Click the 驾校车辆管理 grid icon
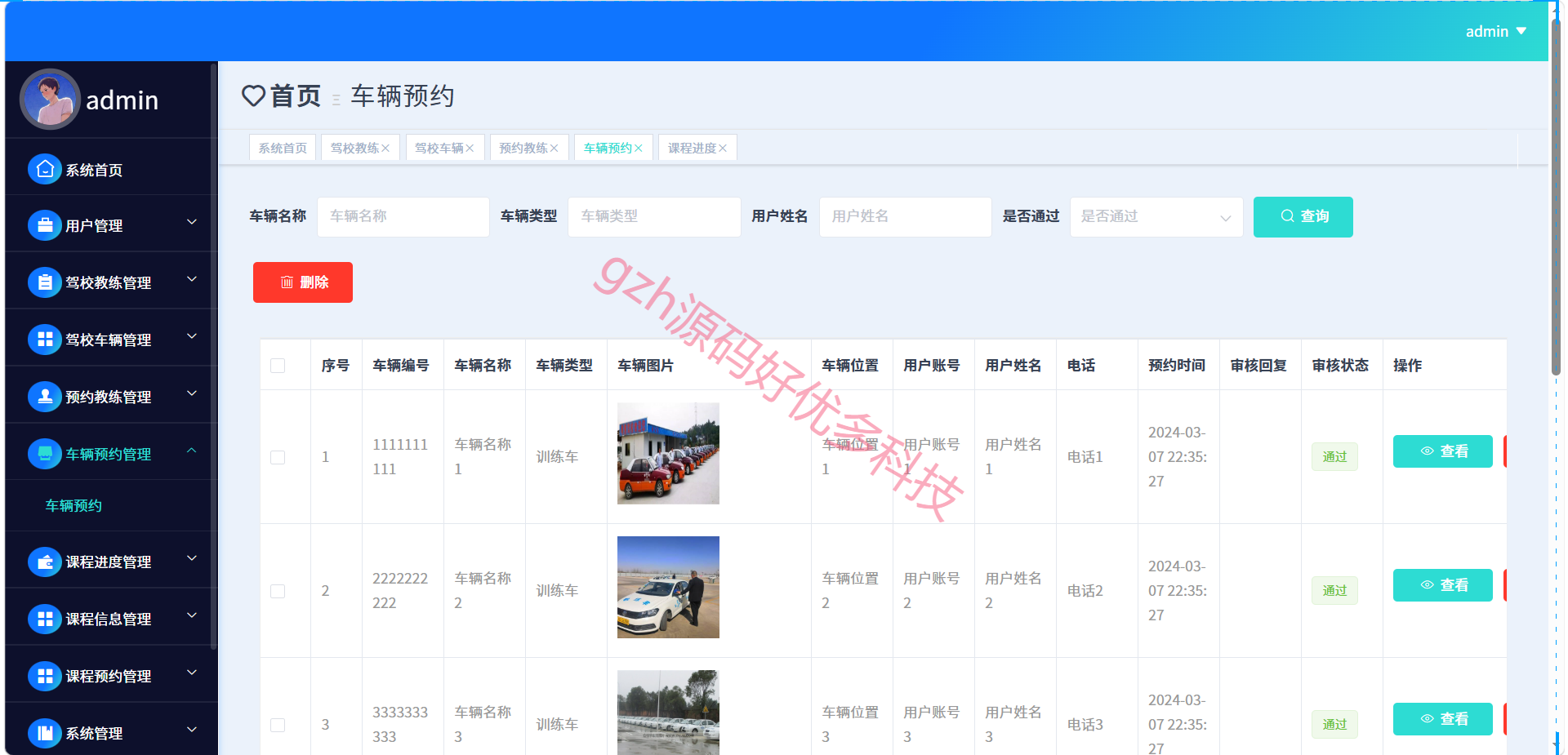Screen dimensions: 1568x755 pos(45,340)
